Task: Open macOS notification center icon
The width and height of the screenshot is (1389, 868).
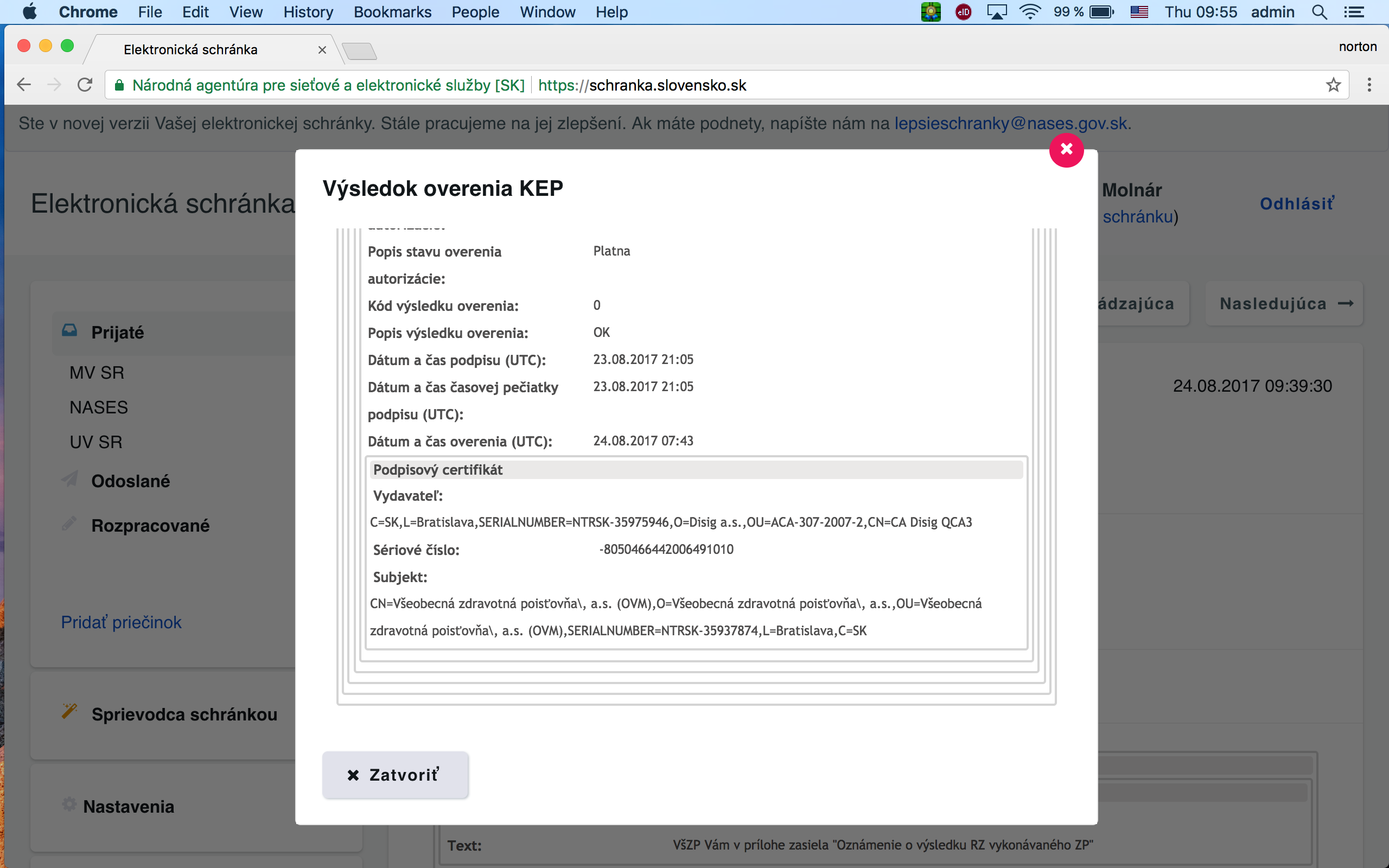Action: pyautogui.click(x=1354, y=12)
